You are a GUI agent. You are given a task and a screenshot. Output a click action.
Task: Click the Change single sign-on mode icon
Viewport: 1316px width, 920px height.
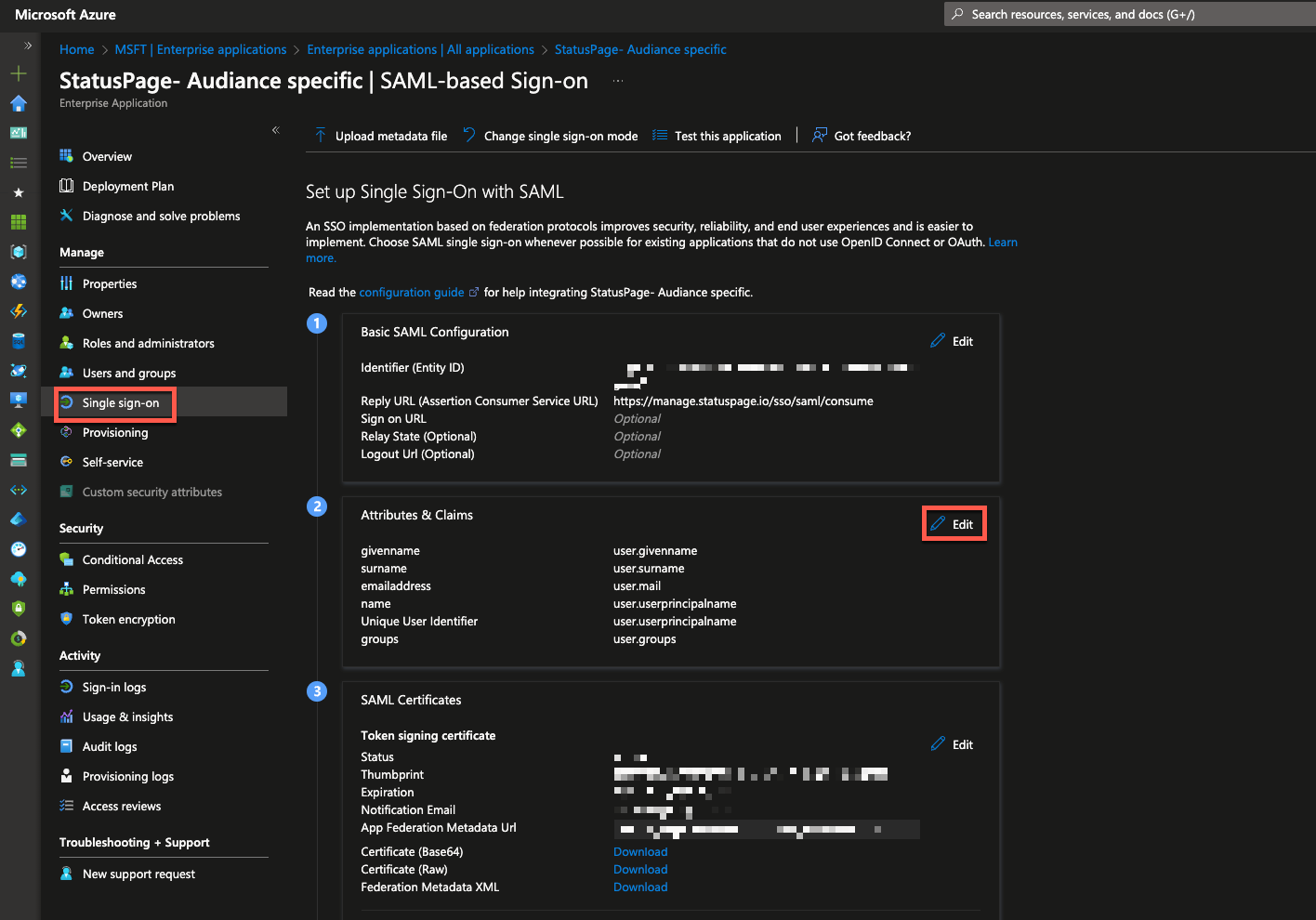(x=469, y=136)
